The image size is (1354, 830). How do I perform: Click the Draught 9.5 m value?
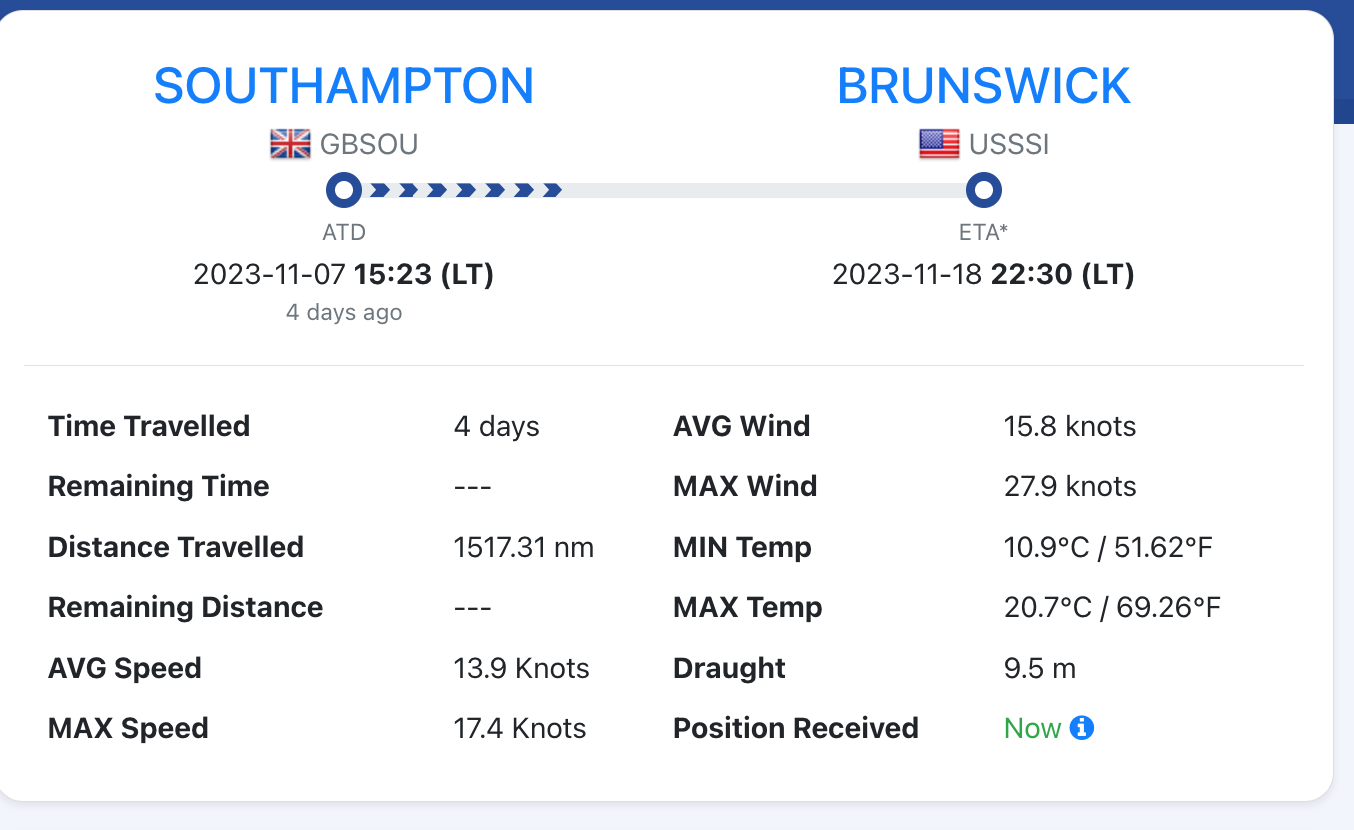[1040, 668]
